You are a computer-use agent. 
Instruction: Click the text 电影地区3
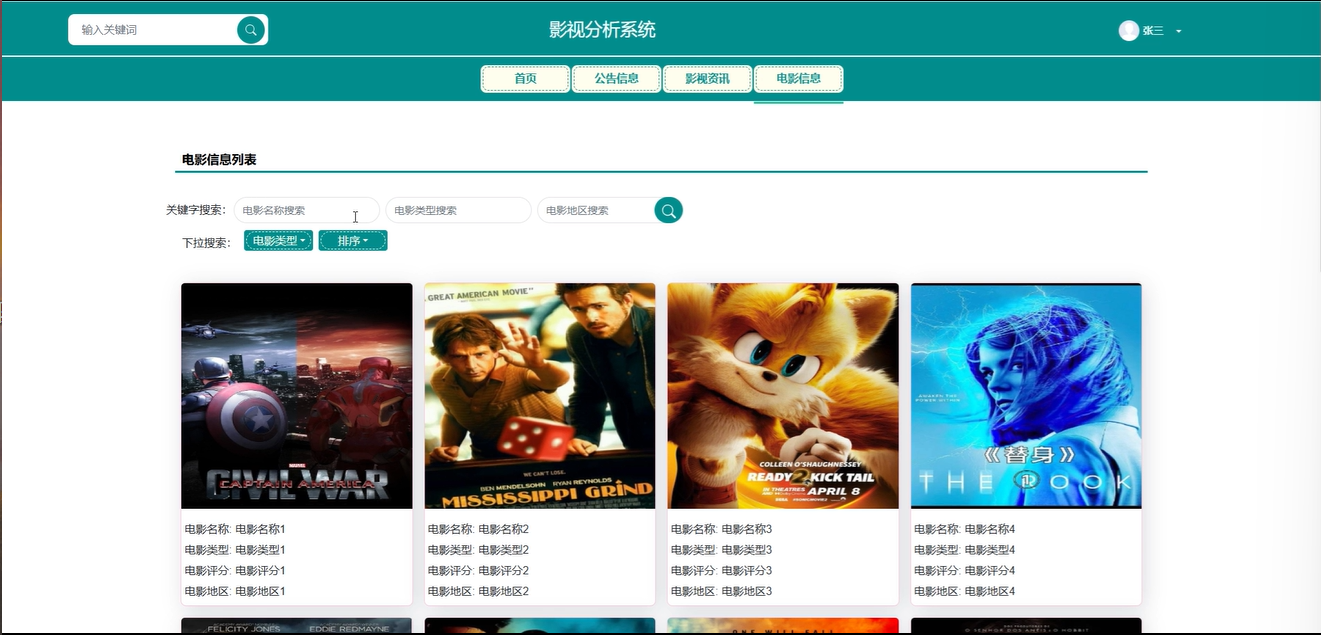(747, 592)
